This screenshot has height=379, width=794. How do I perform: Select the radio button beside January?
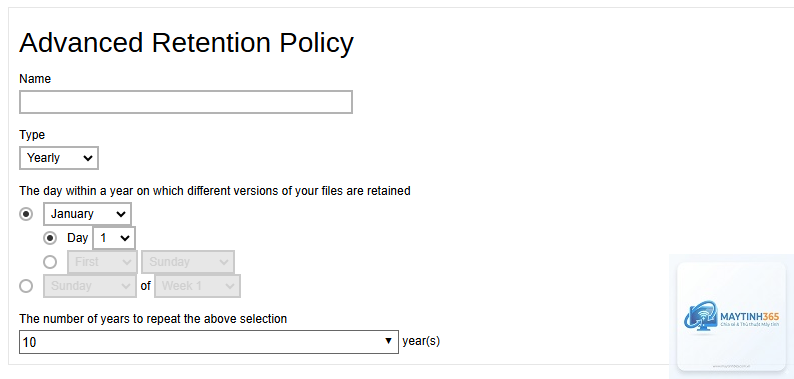26,214
